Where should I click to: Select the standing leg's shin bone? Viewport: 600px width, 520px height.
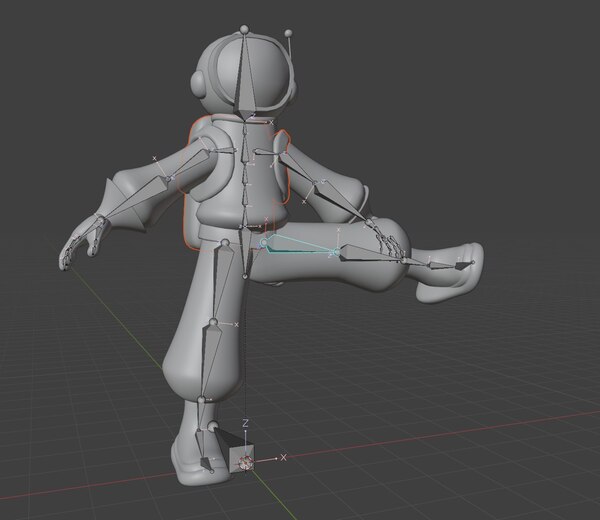coord(210,360)
